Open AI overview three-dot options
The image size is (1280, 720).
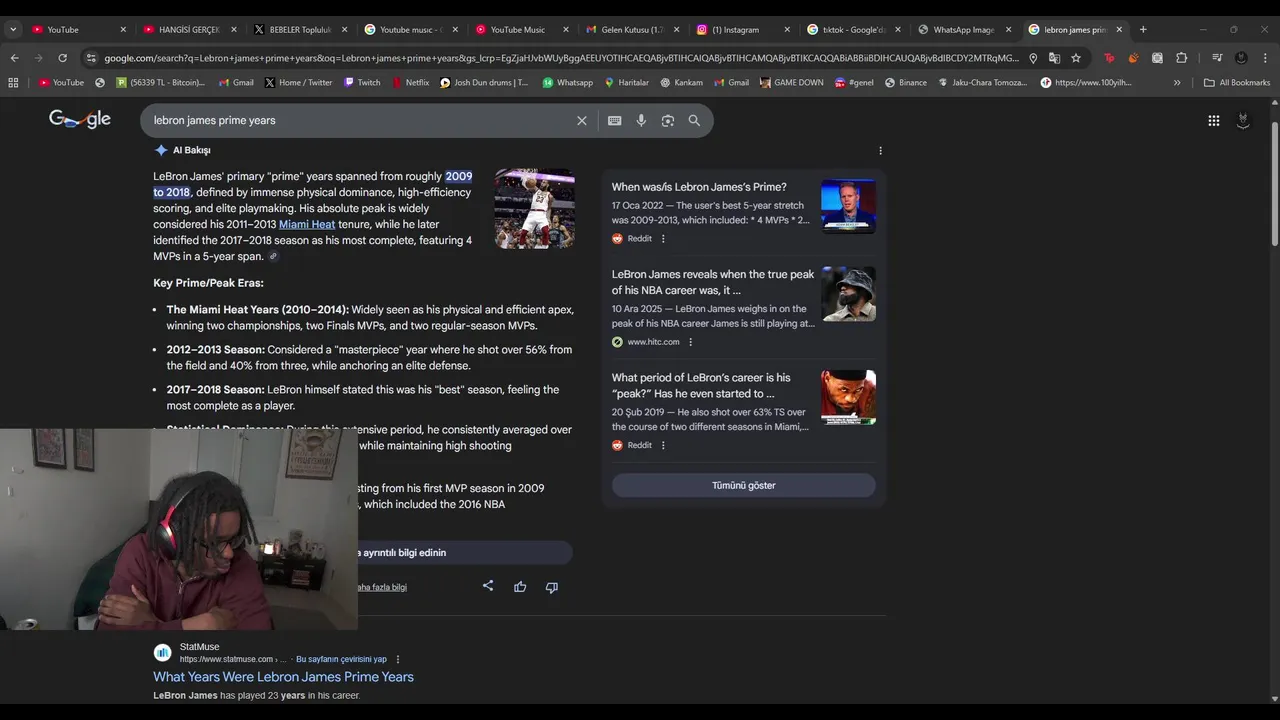pyautogui.click(x=880, y=150)
